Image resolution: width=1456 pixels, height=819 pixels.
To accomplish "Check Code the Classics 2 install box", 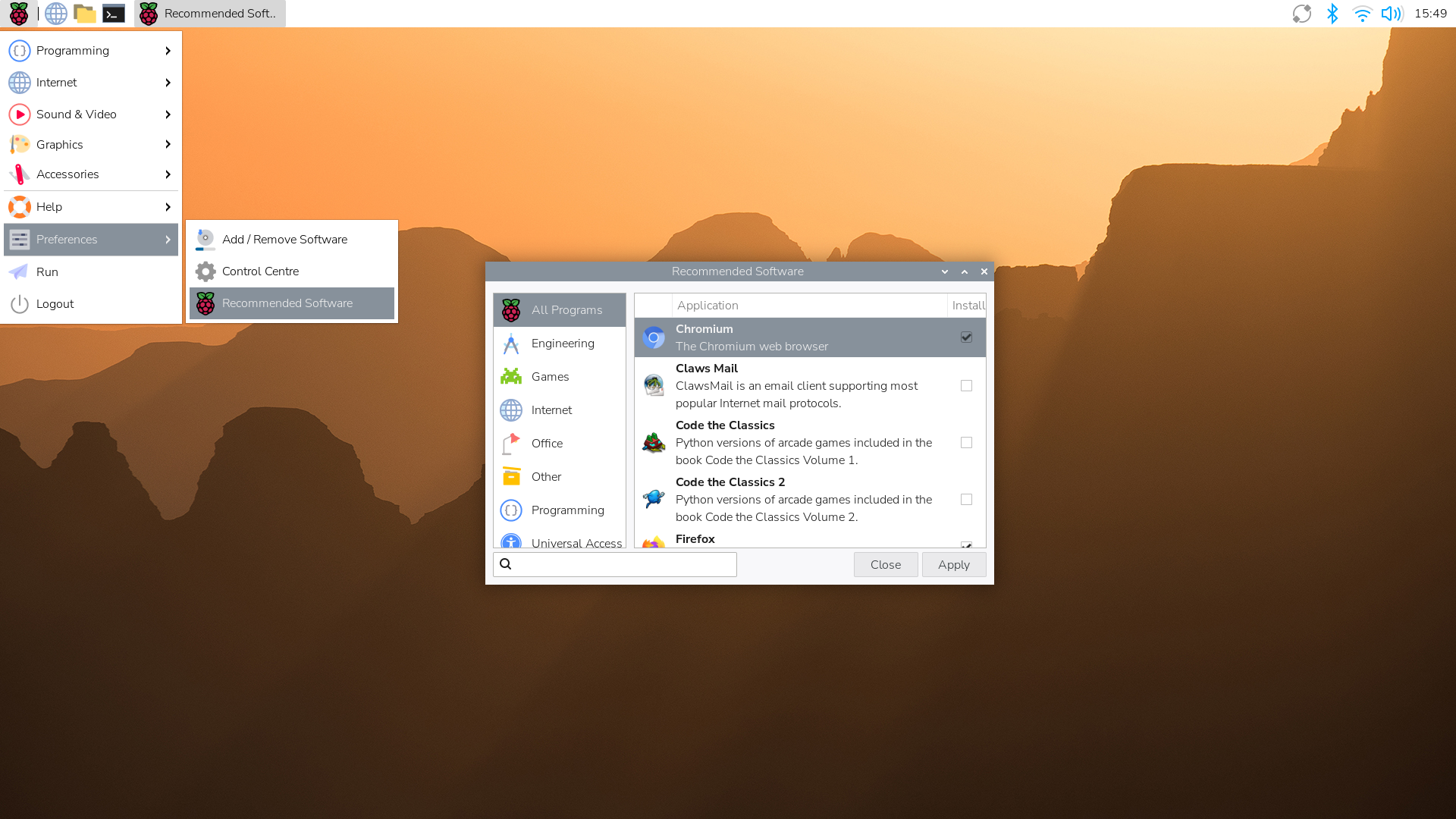I will click(x=966, y=500).
